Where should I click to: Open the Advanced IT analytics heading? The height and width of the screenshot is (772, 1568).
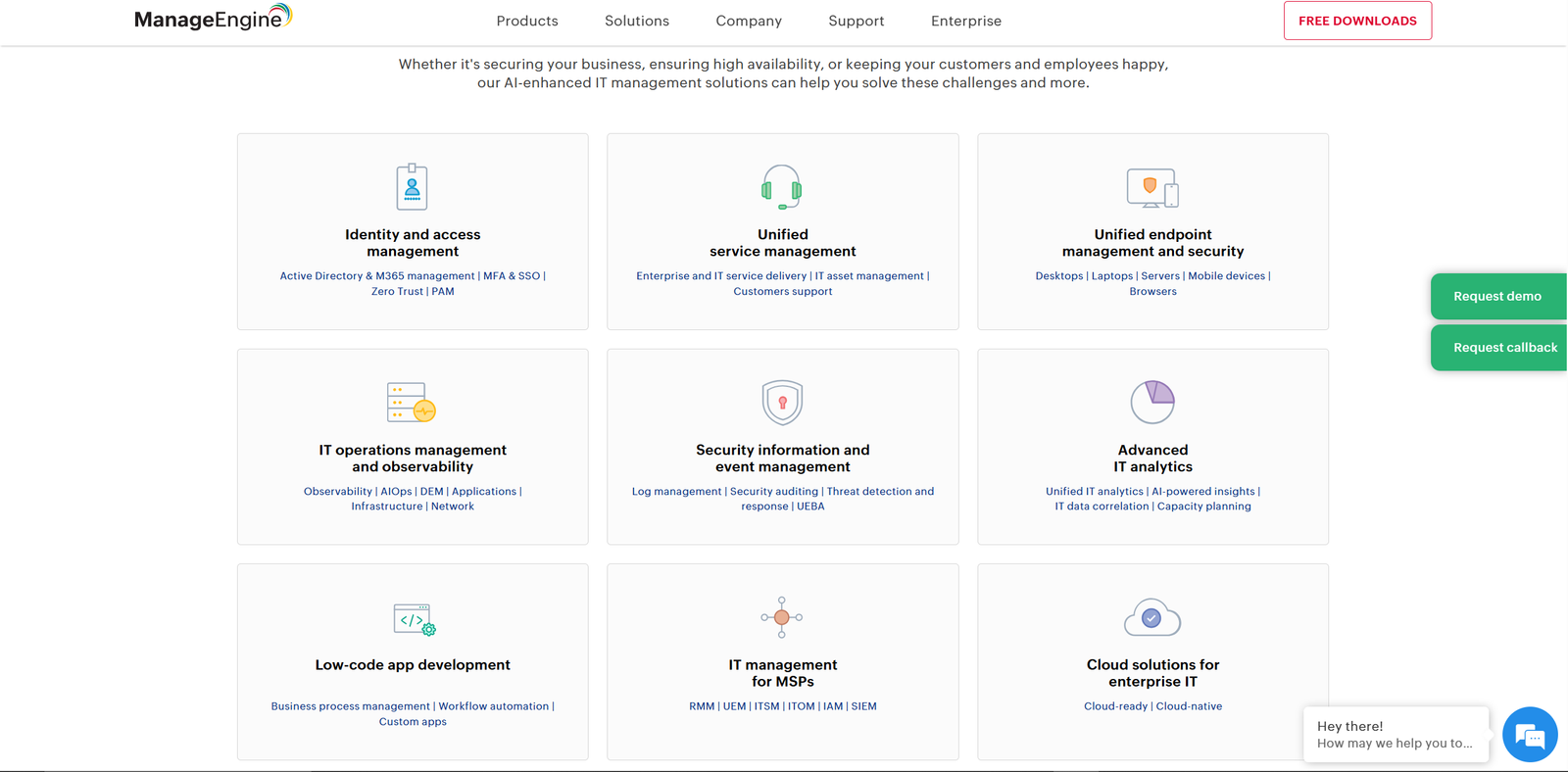1152,458
